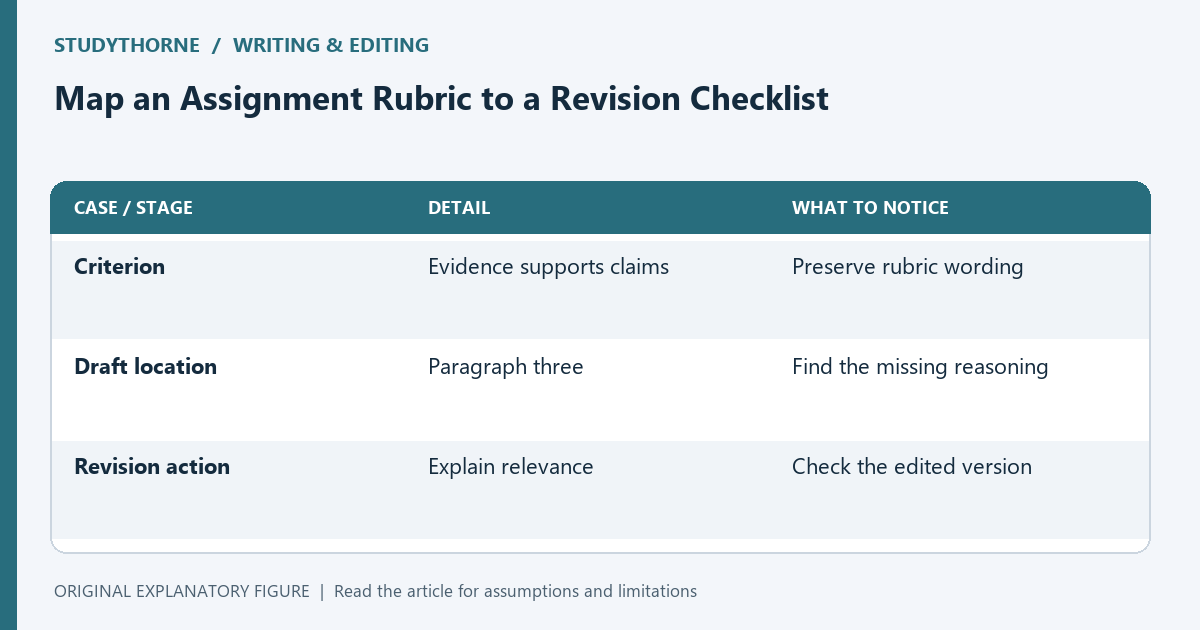Click the 'Criterion' row label
The height and width of the screenshot is (630, 1200).
120,267
